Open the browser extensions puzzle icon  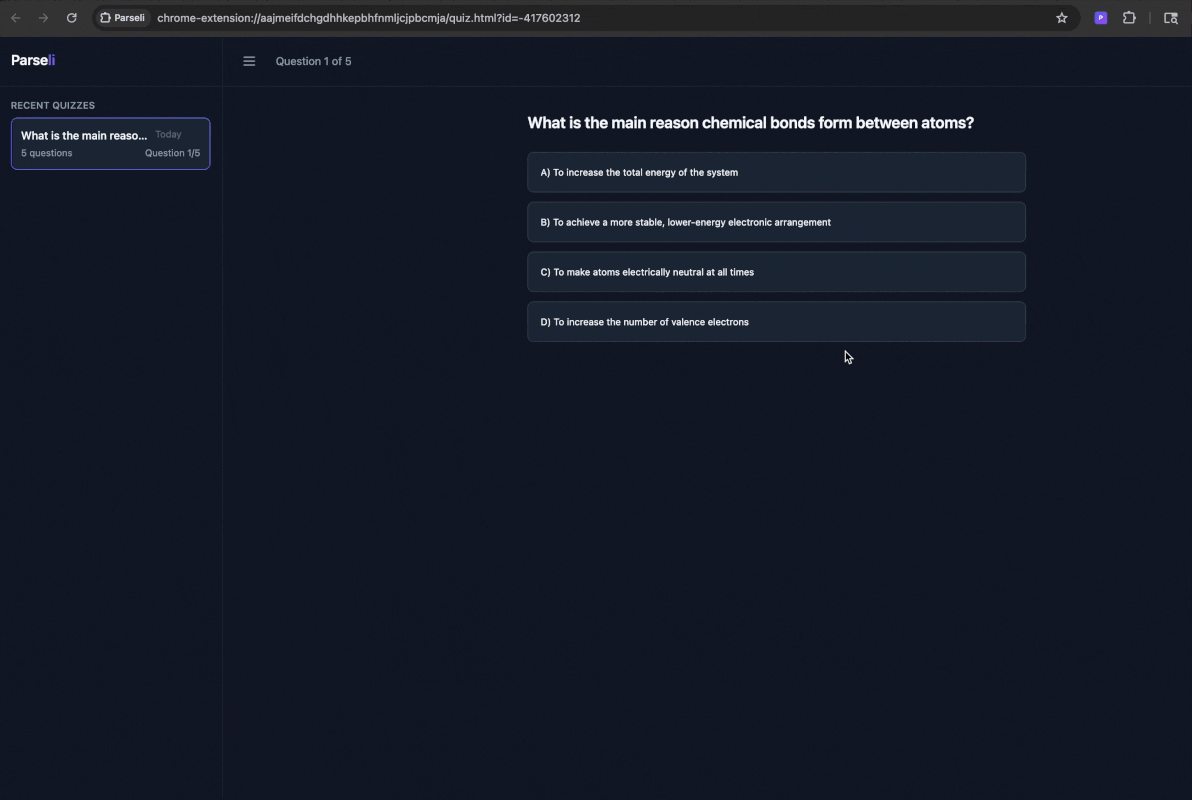coord(1129,17)
